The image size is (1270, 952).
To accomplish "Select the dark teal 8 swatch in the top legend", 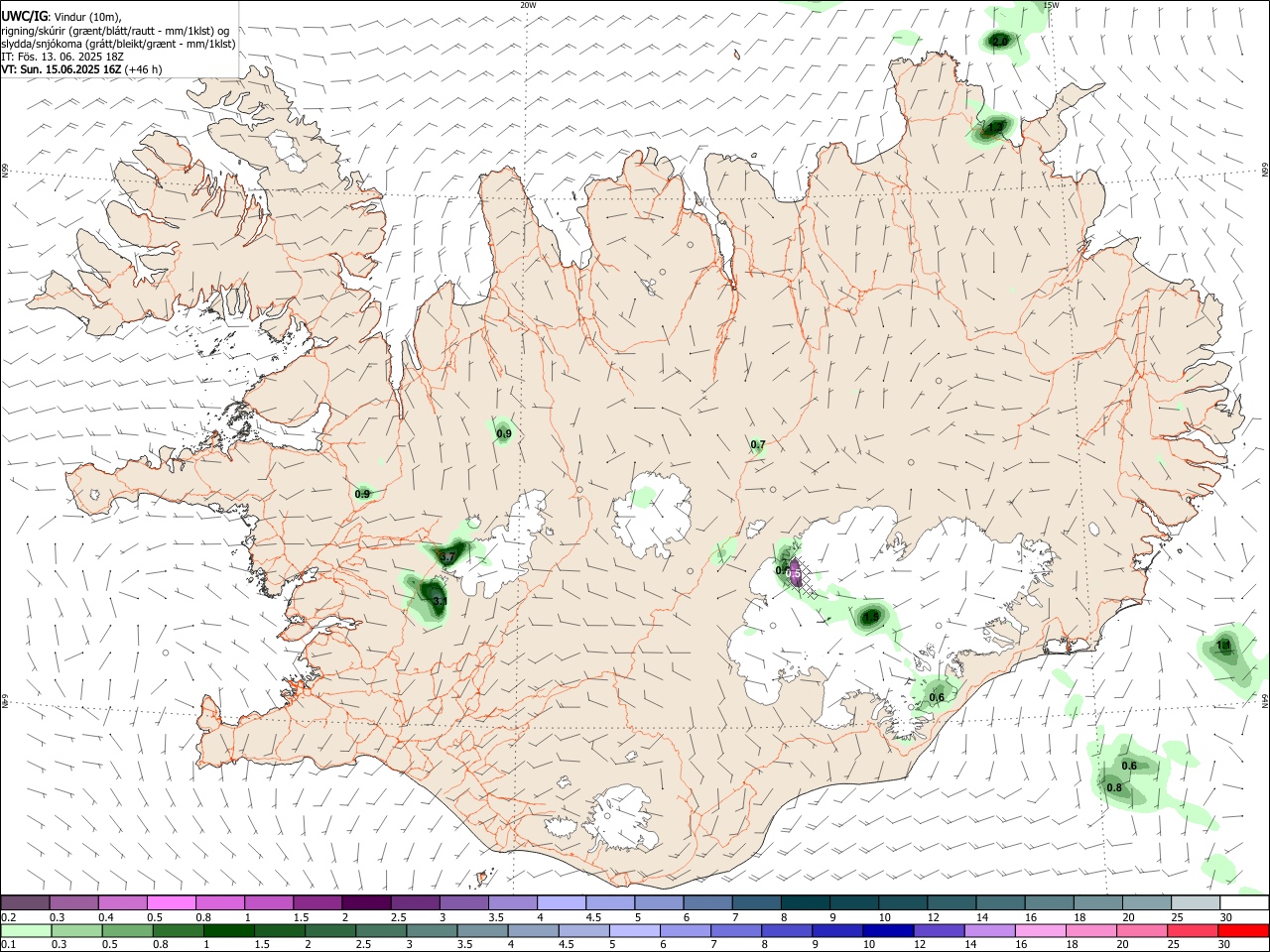I will (804, 902).
